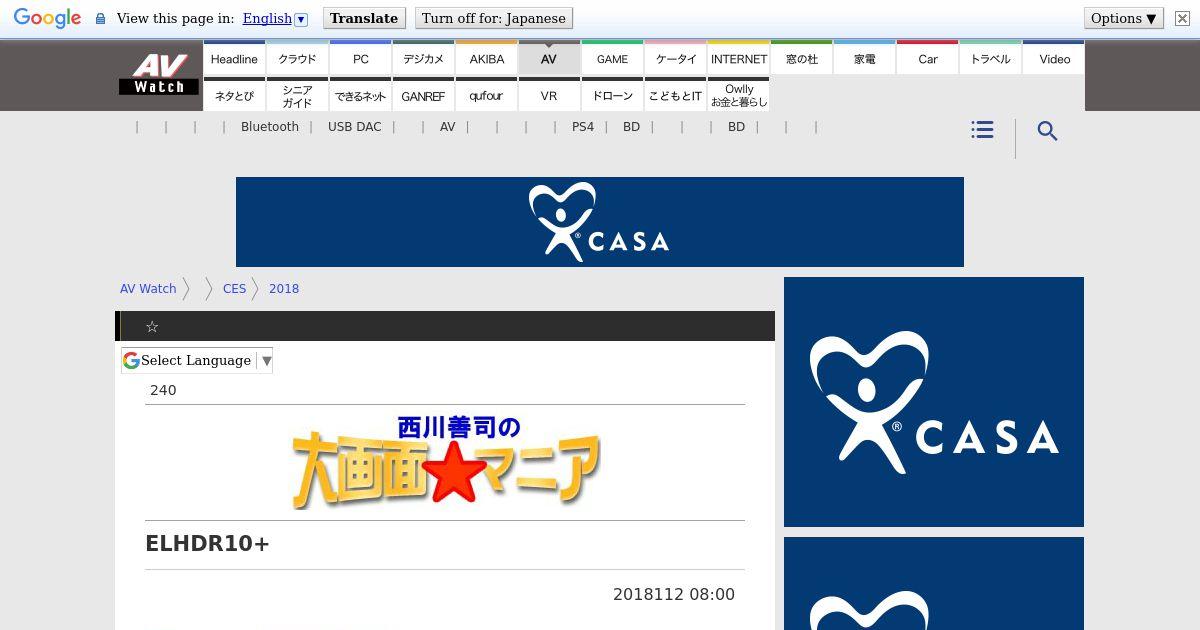
Task: Open the トラベル tab
Action: click(990, 58)
